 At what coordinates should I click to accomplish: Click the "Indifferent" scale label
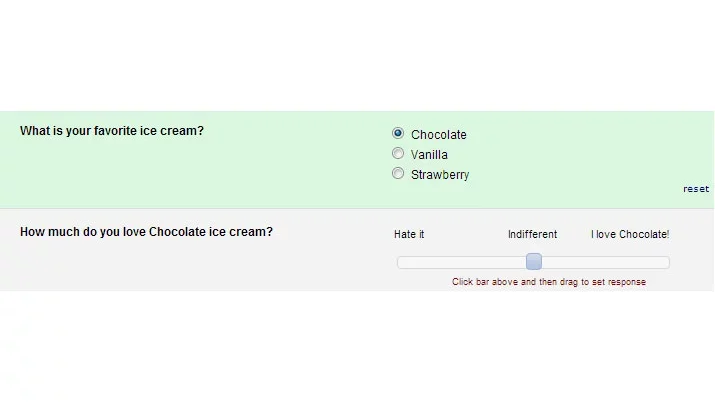tap(532, 234)
